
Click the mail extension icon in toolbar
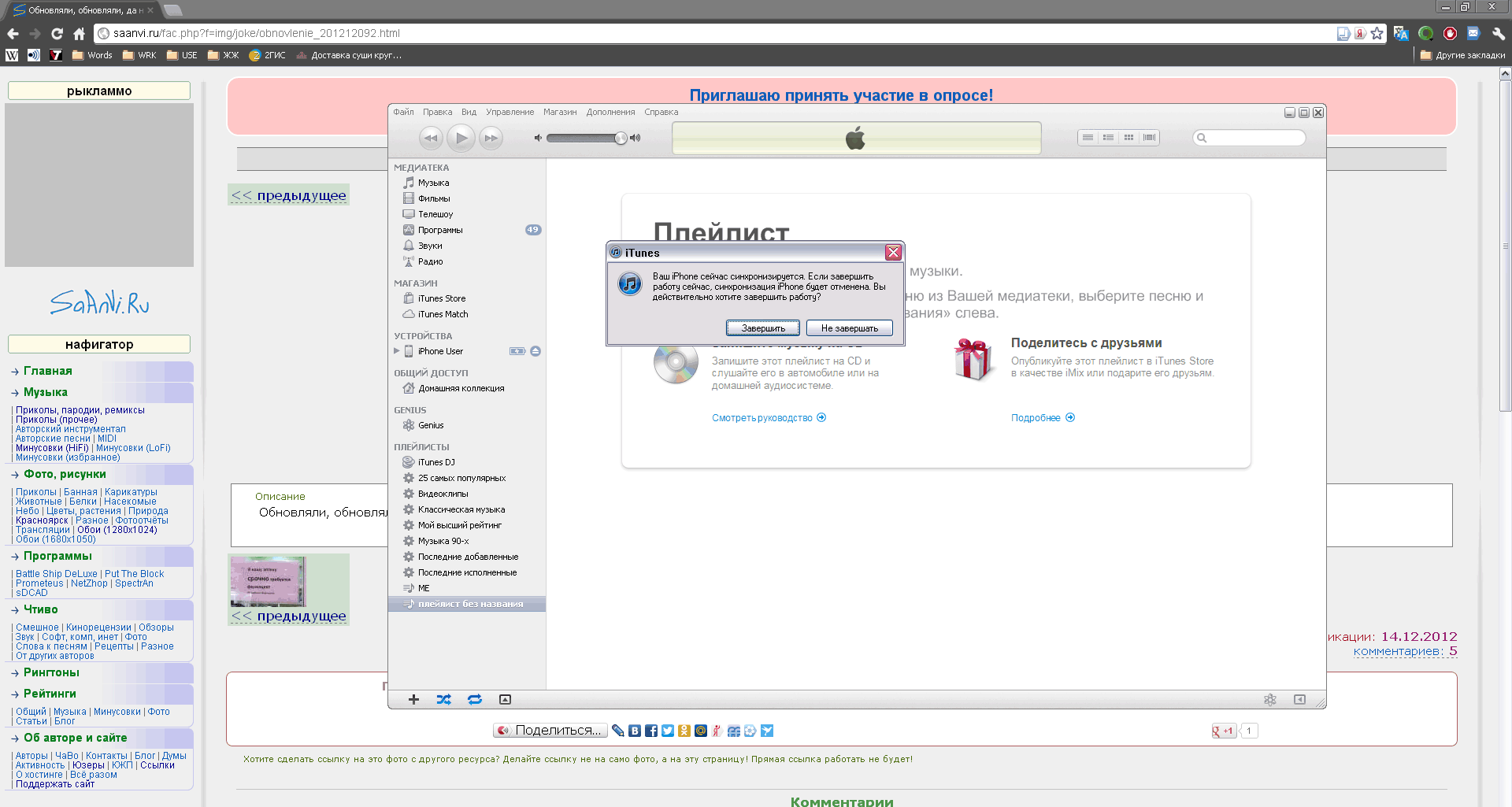pos(1473,33)
